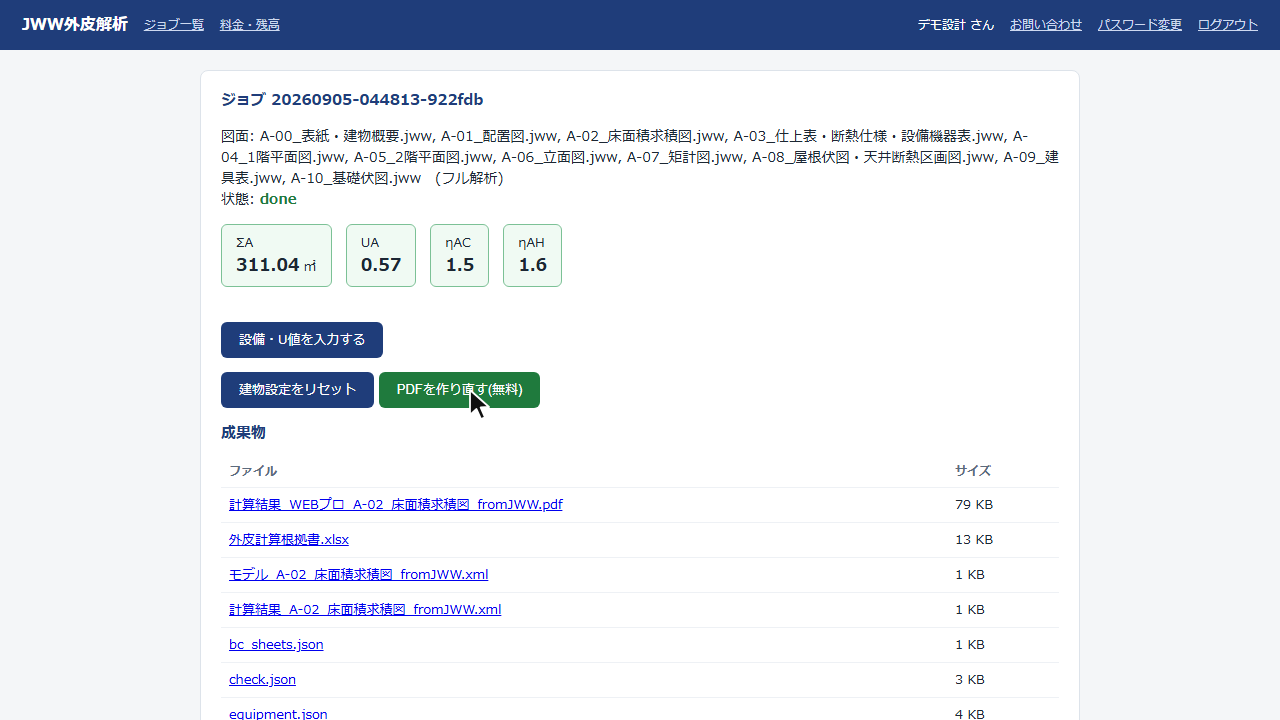Click the デモ設計 さん user name

[956, 25]
